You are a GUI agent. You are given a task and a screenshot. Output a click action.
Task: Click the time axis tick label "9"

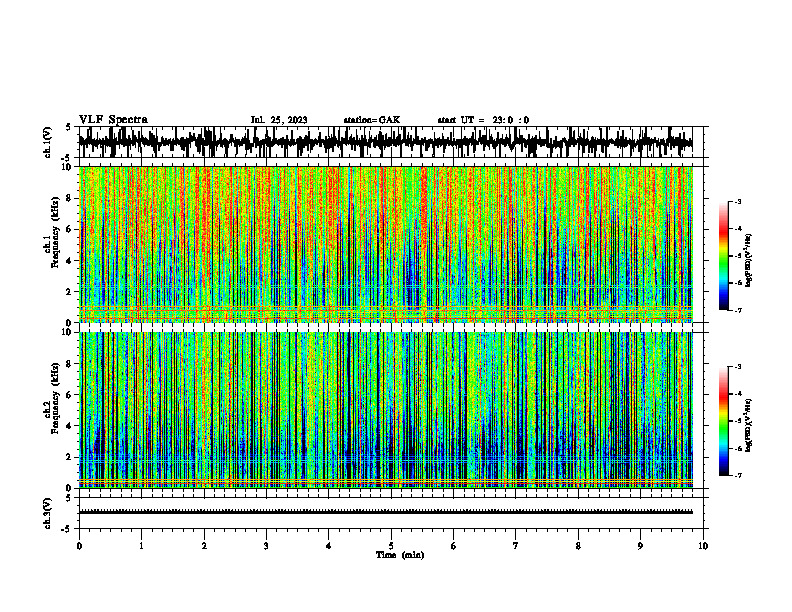640,546
